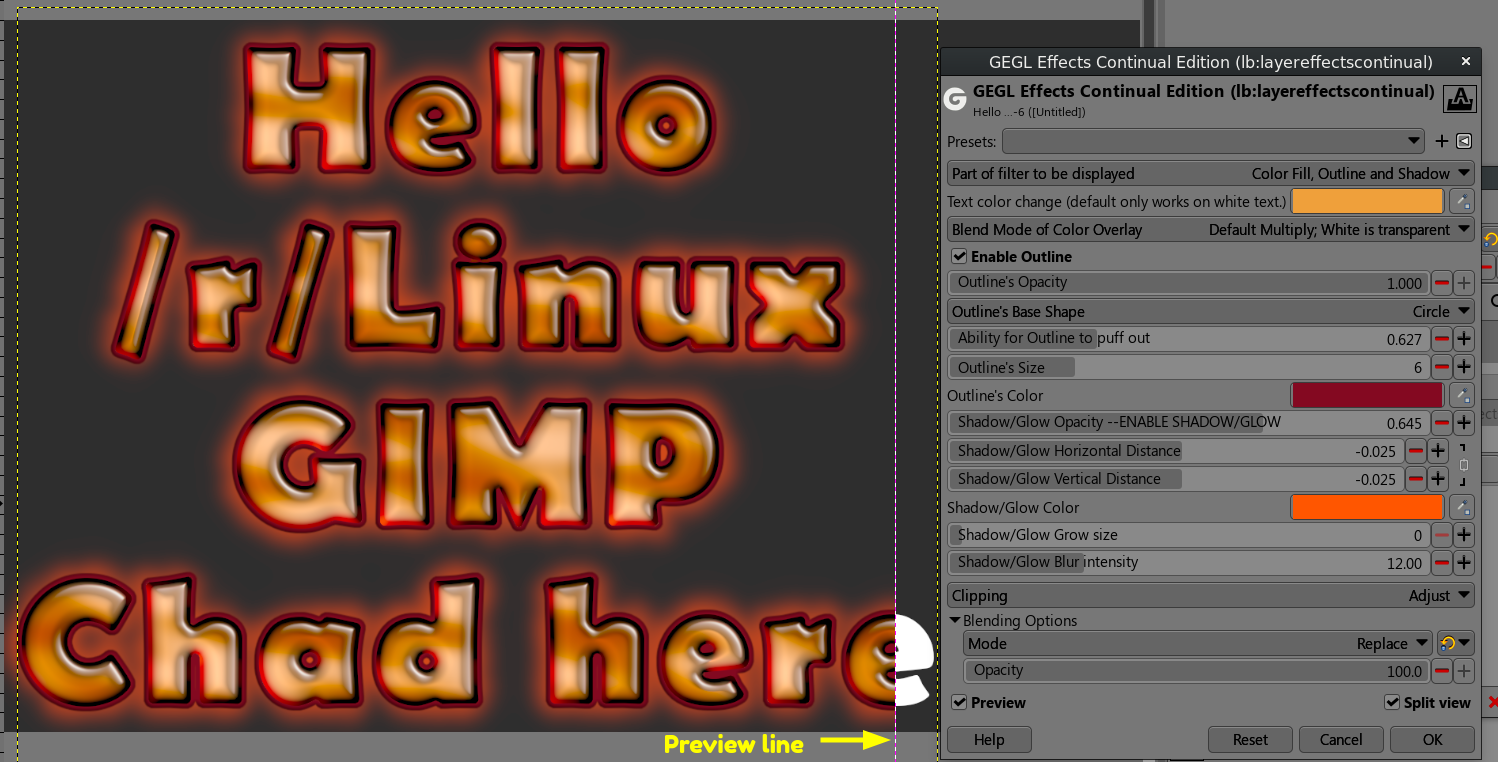The width and height of the screenshot is (1498, 762).
Task: Increase Shadow/Glow Blur intensity plus
Action: click(1464, 563)
